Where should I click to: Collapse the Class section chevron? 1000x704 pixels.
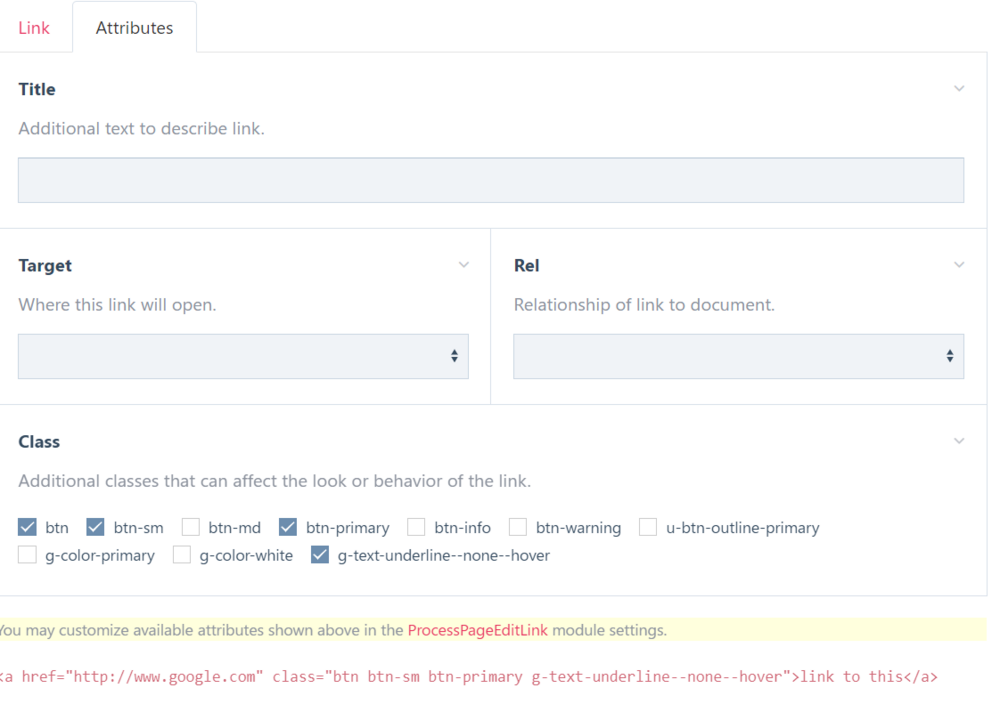coord(959,440)
